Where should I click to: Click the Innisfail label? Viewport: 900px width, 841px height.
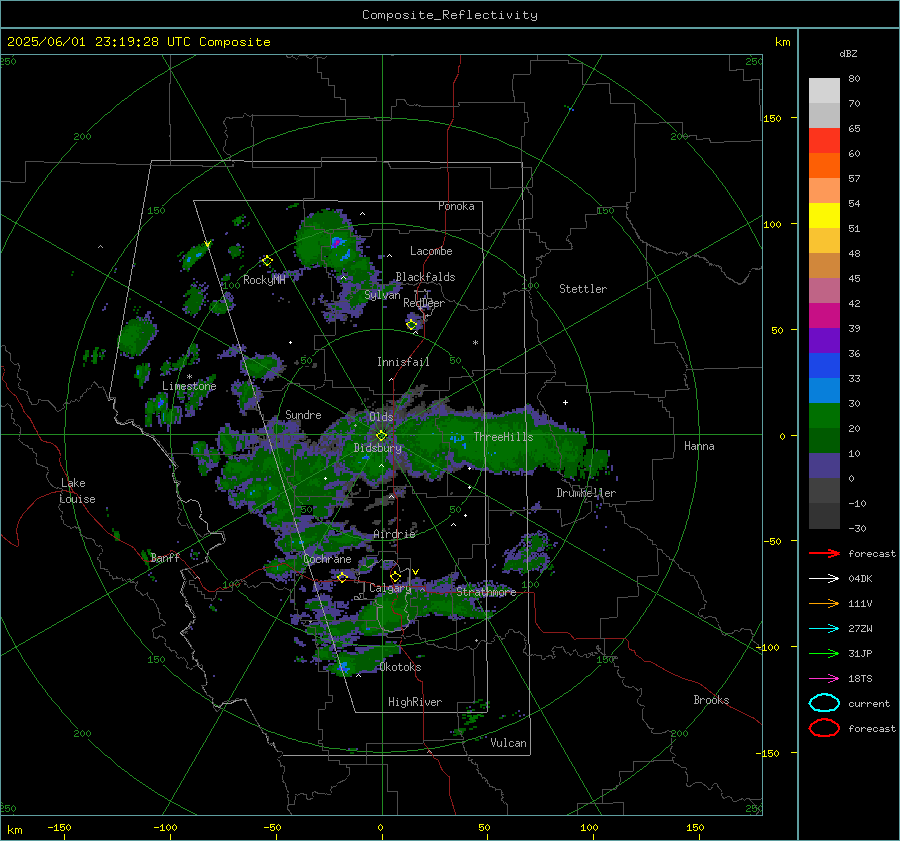[x=403, y=362]
